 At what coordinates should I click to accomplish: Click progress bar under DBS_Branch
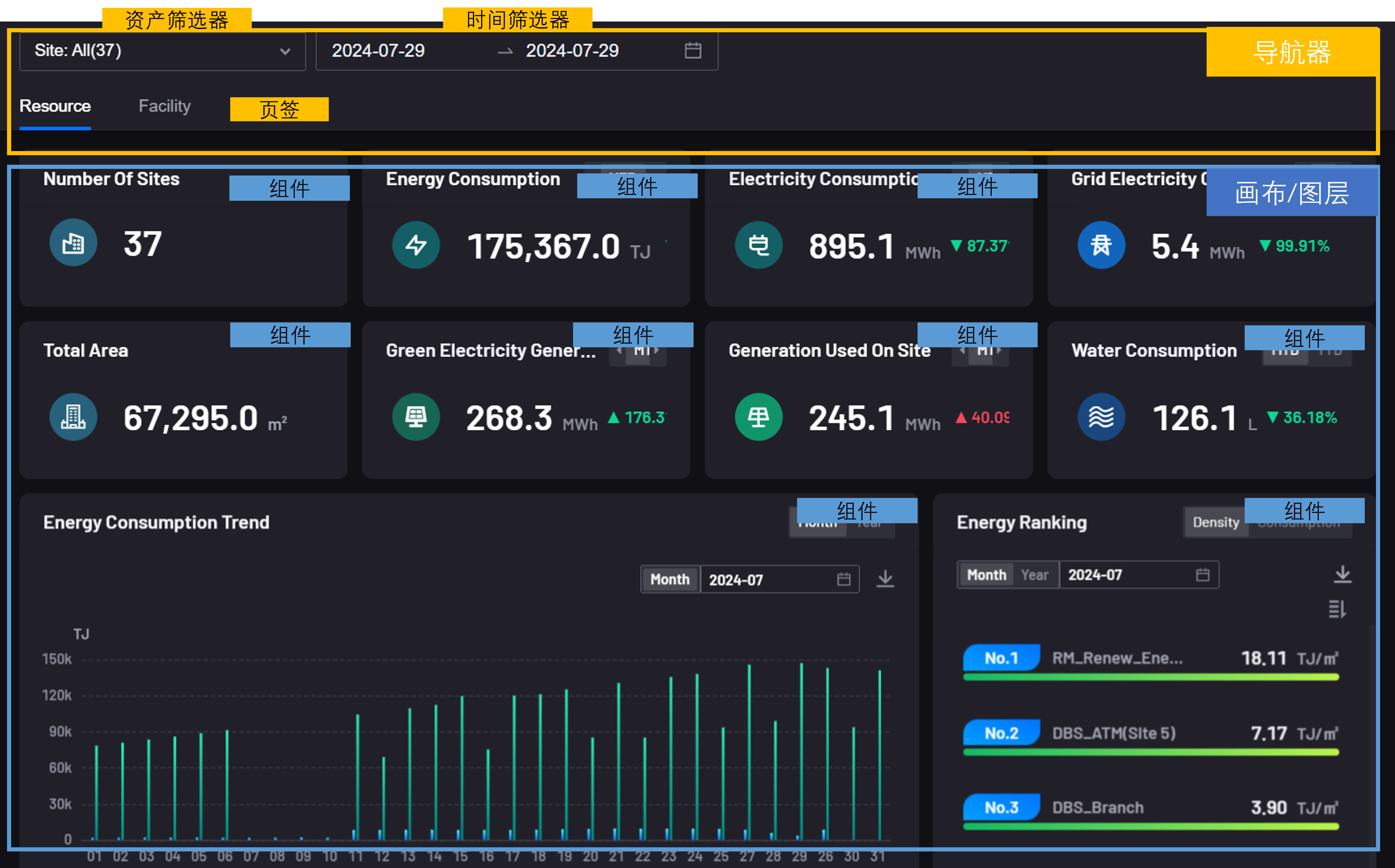[x=1151, y=827]
